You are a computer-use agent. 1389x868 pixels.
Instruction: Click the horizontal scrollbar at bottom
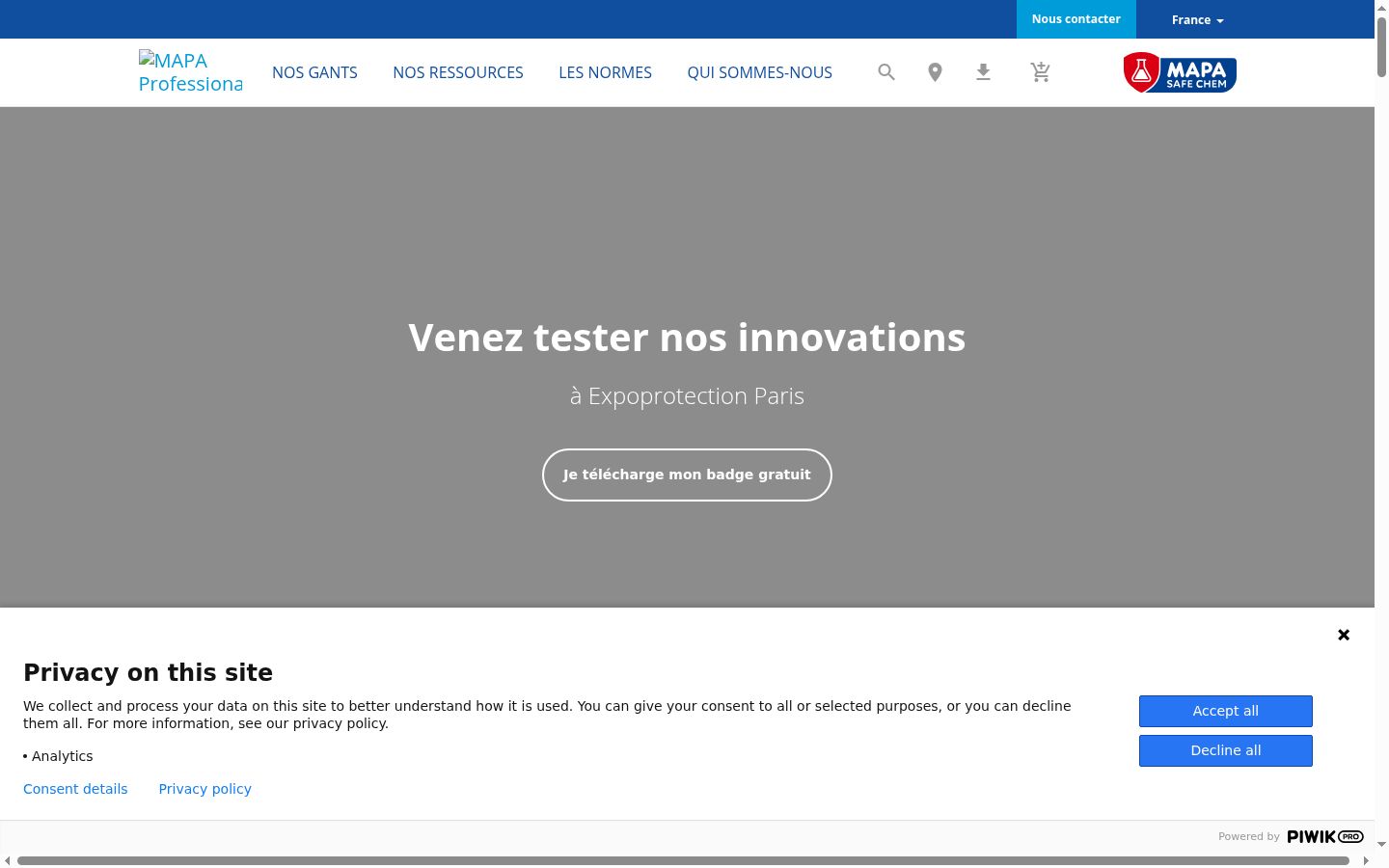coord(683,860)
